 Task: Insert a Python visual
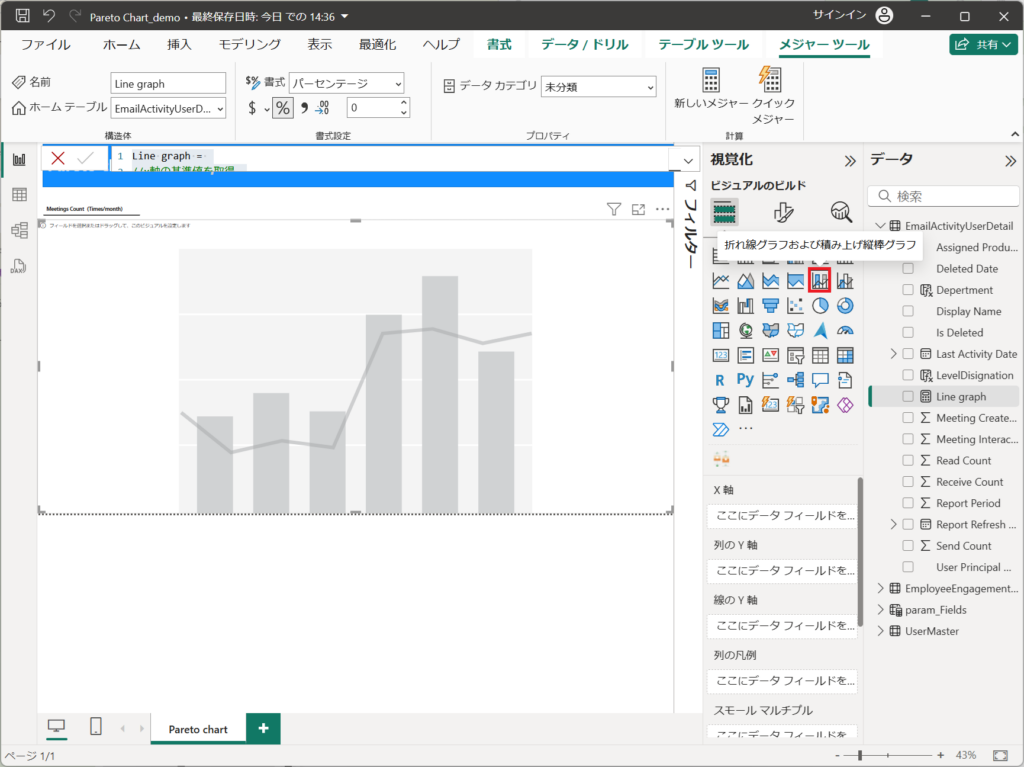[745, 379]
